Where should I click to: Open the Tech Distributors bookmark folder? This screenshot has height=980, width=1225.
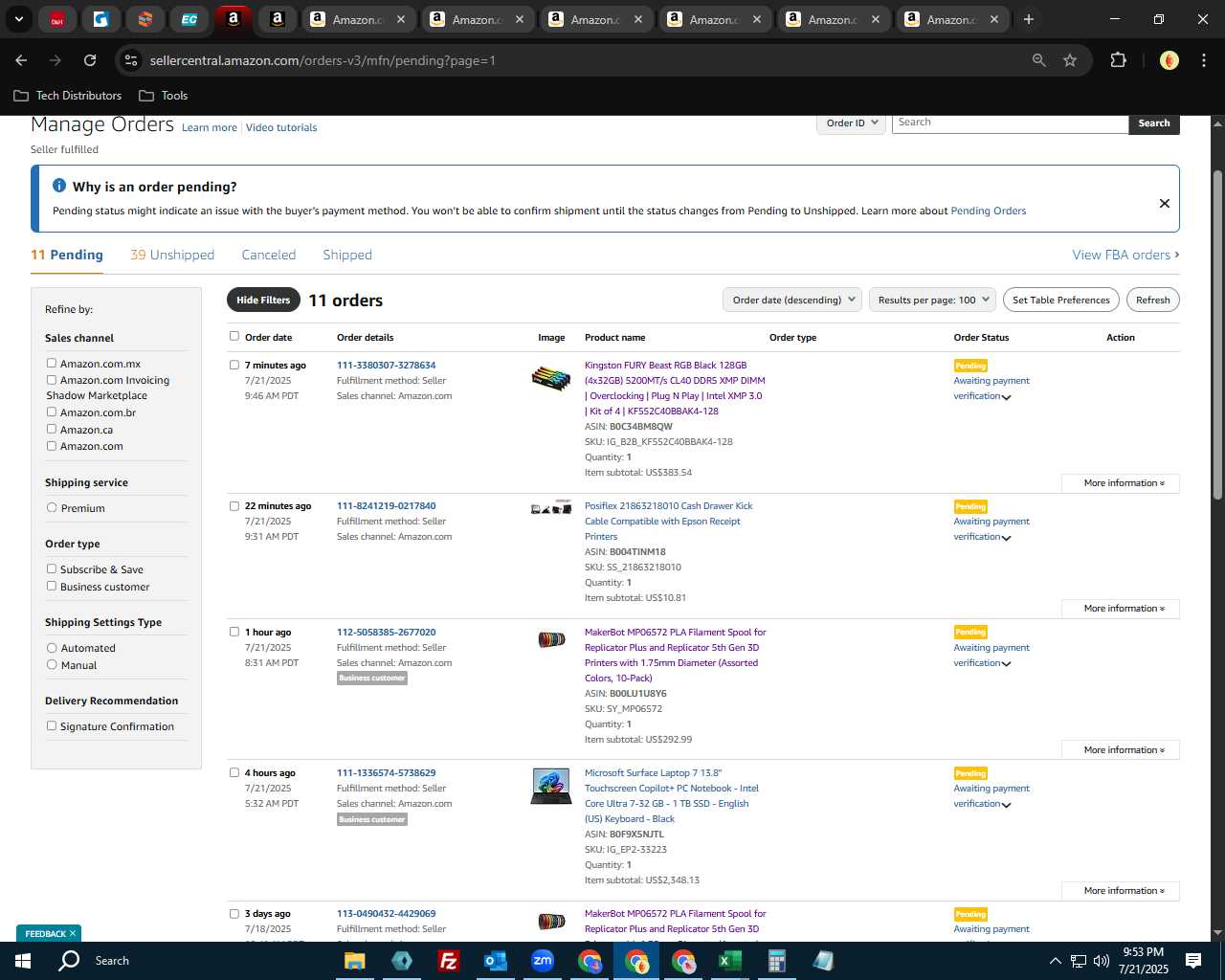click(x=68, y=96)
